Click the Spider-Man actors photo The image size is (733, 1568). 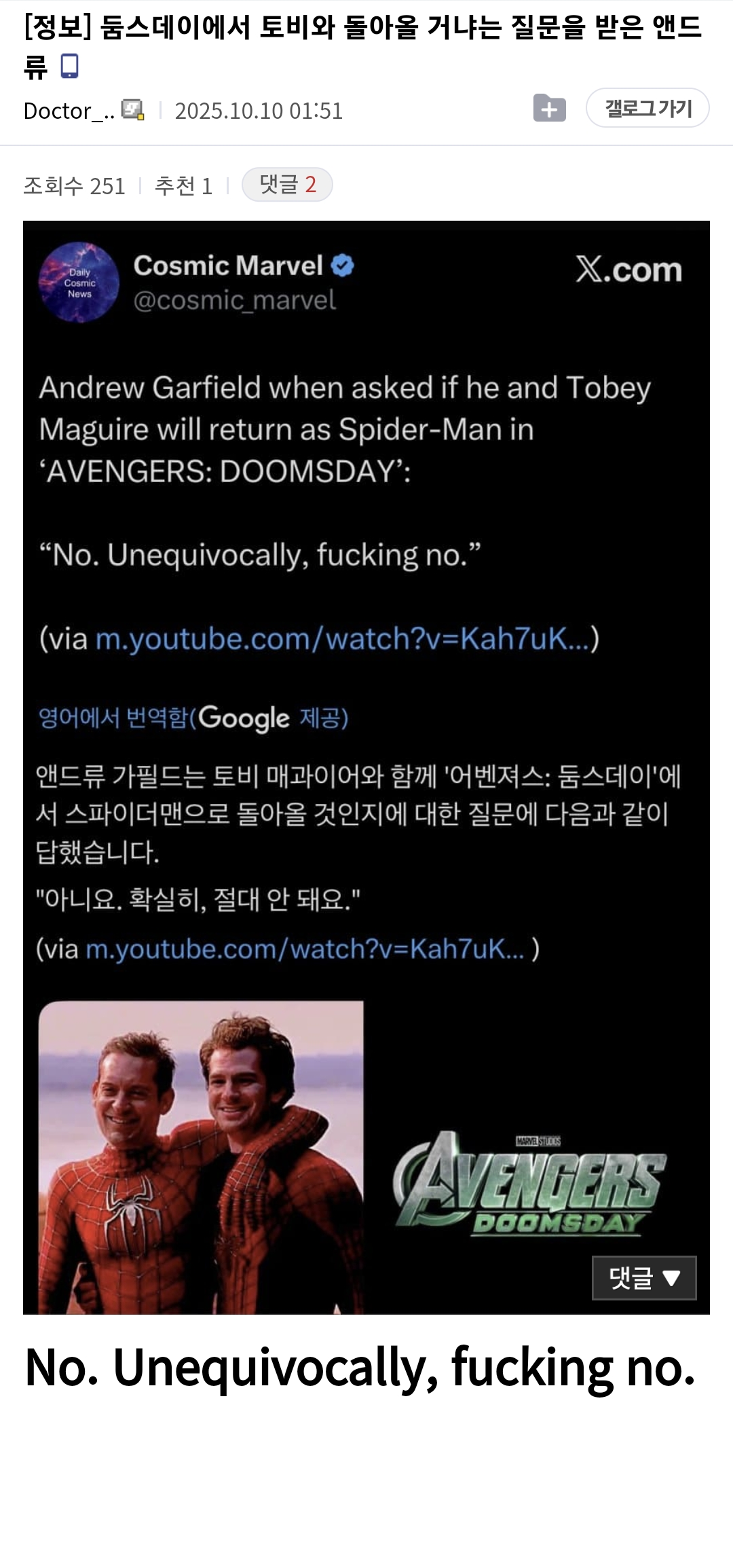click(201, 1157)
